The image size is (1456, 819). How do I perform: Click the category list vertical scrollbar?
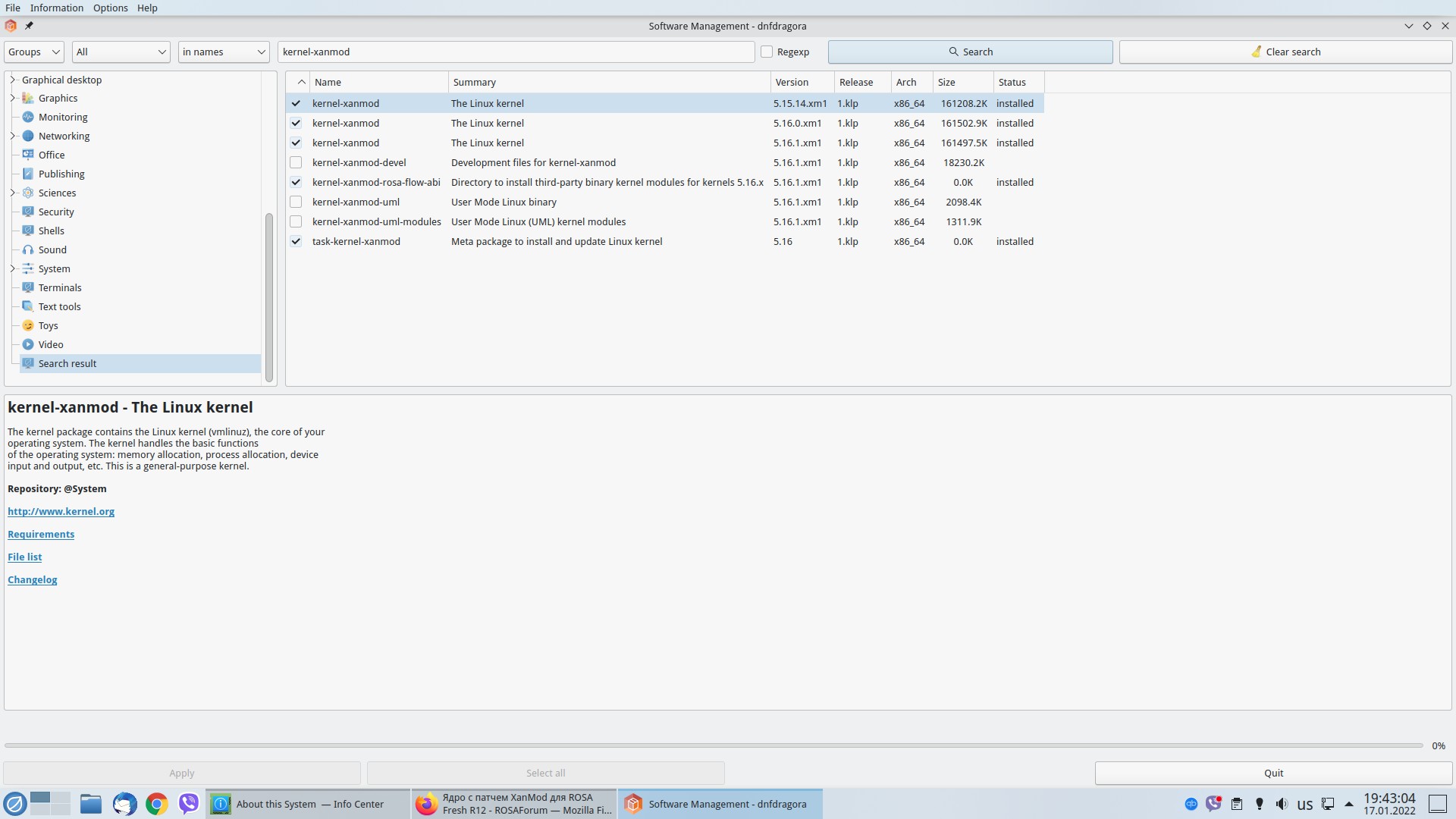tap(268, 296)
